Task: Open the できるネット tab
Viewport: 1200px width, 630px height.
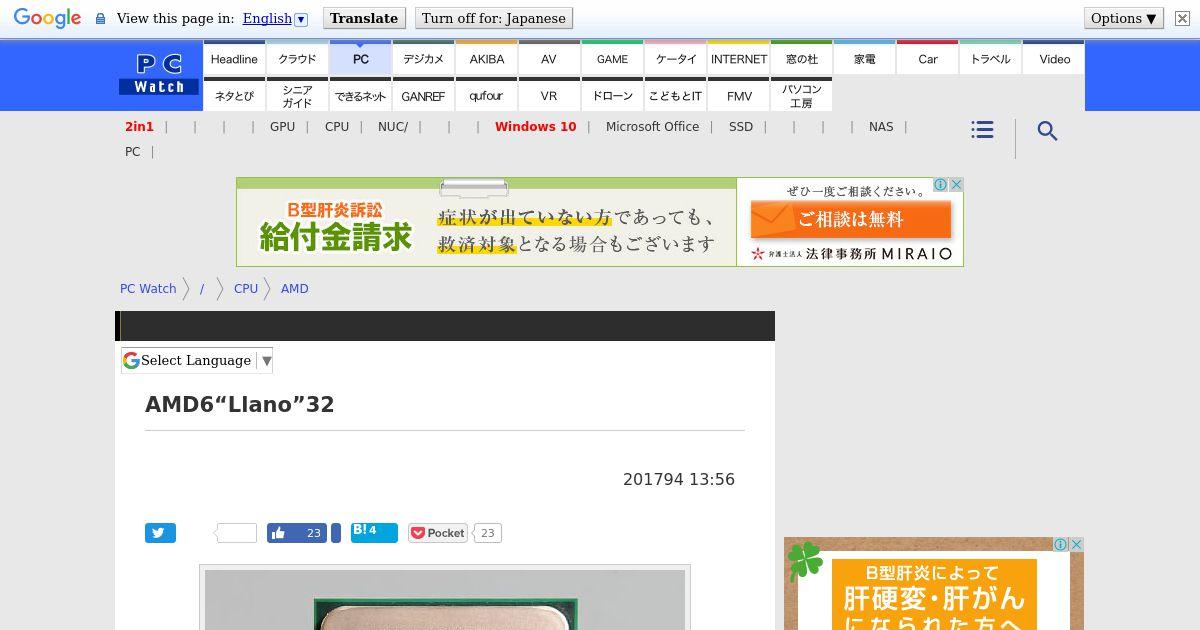Action: (x=361, y=96)
